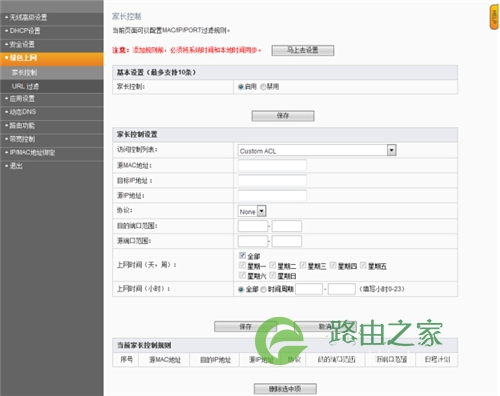
Task: Click 源端口范围 end field
Action: coord(287,241)
